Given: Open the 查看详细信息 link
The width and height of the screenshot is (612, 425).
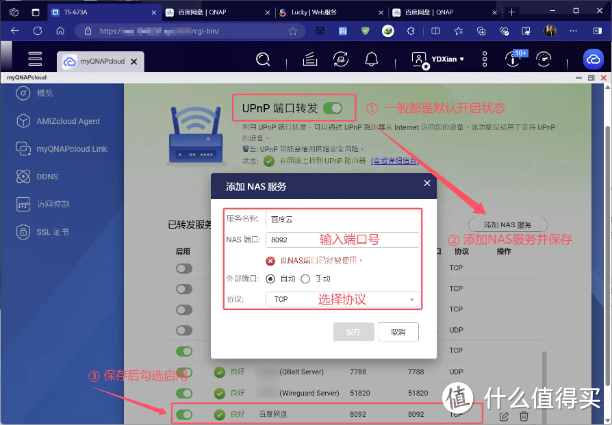Looking at the screenshot, I should click(x=394, y=161).
